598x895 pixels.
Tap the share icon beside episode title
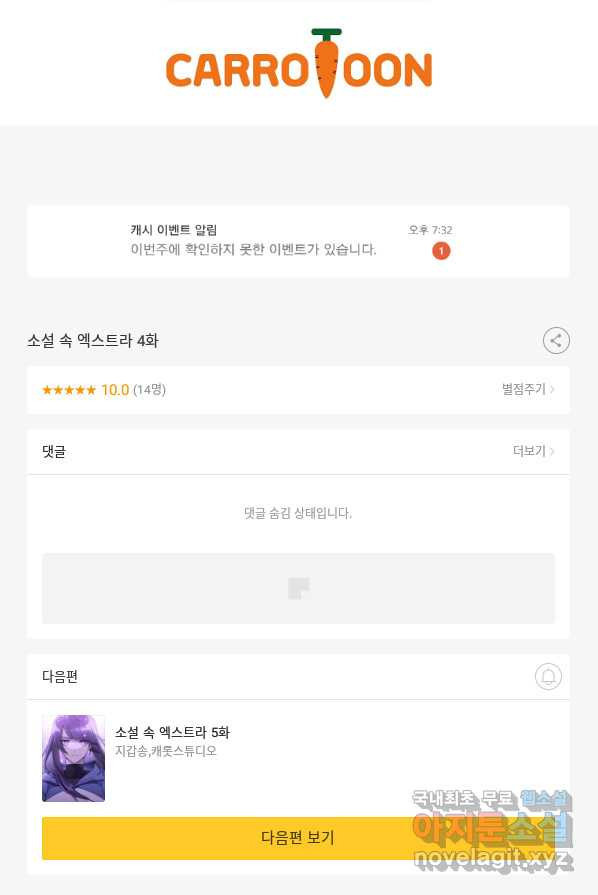tap(556, 341)
